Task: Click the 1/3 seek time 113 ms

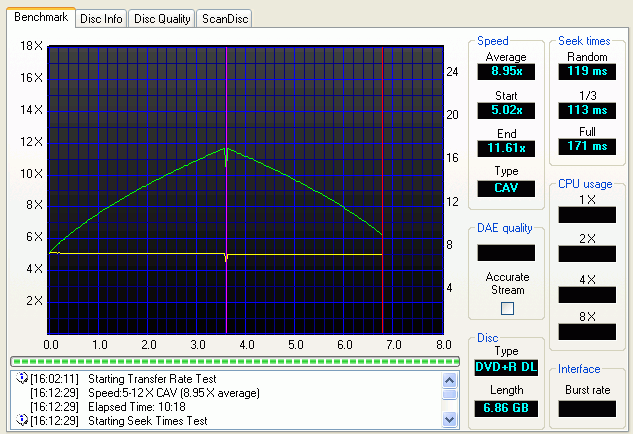Action: click(587, 110)
